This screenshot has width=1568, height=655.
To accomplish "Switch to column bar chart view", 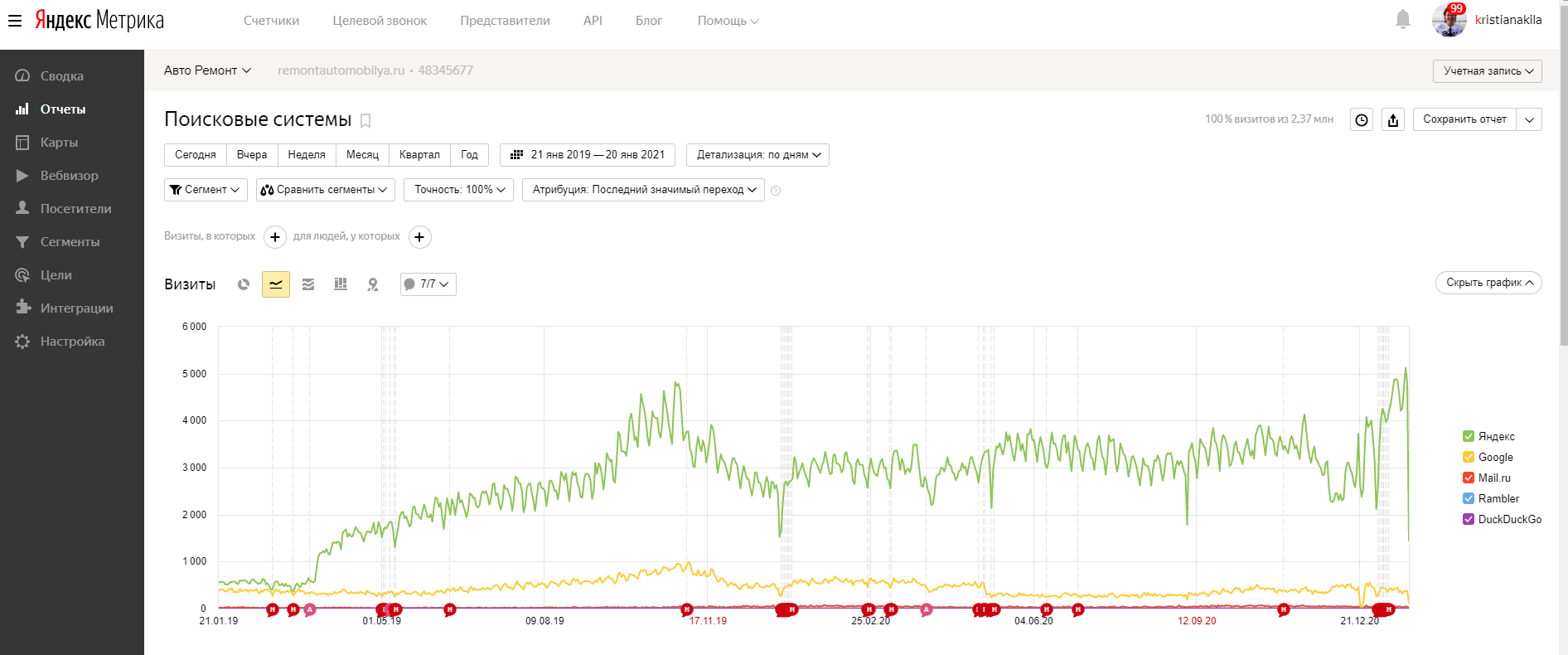I will pyautogui.click(x=341, y=284).
